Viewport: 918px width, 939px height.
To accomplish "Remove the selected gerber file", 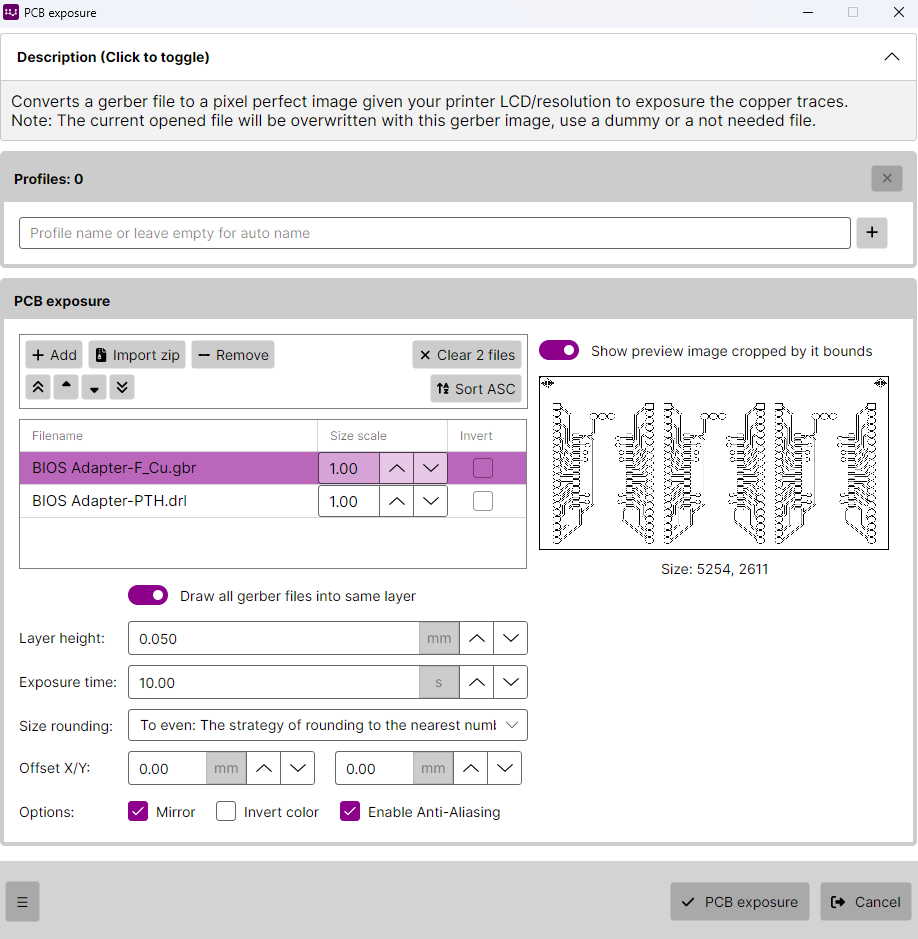I will pos(233,355).
